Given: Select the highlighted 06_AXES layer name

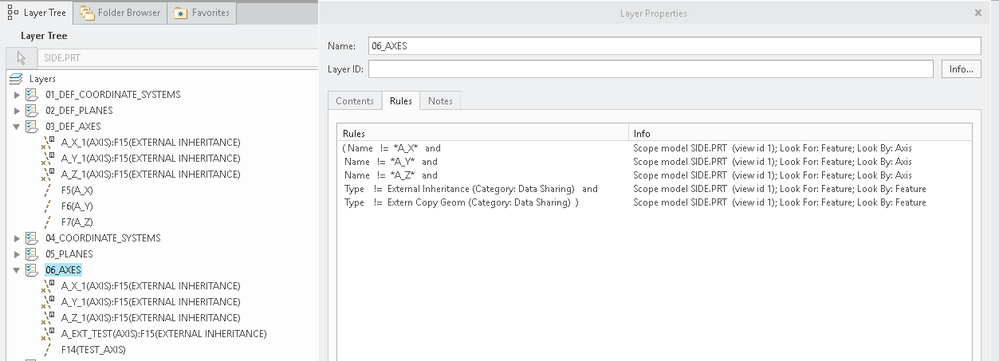Looking at the screenshot, I should pos(63,270).
